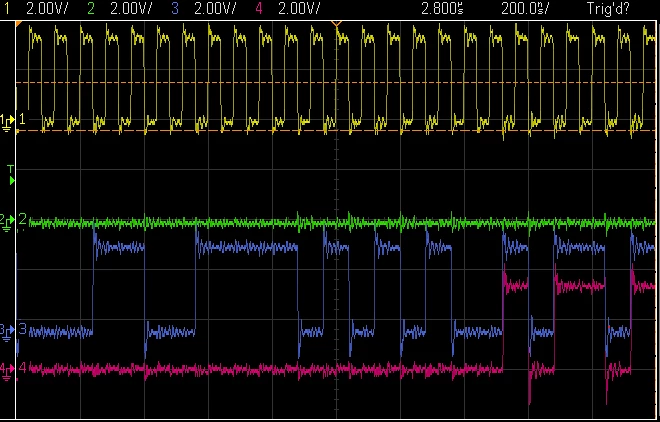Click the 2.800 time delay readout
The image size is (660, 422).
click(442, 8)
